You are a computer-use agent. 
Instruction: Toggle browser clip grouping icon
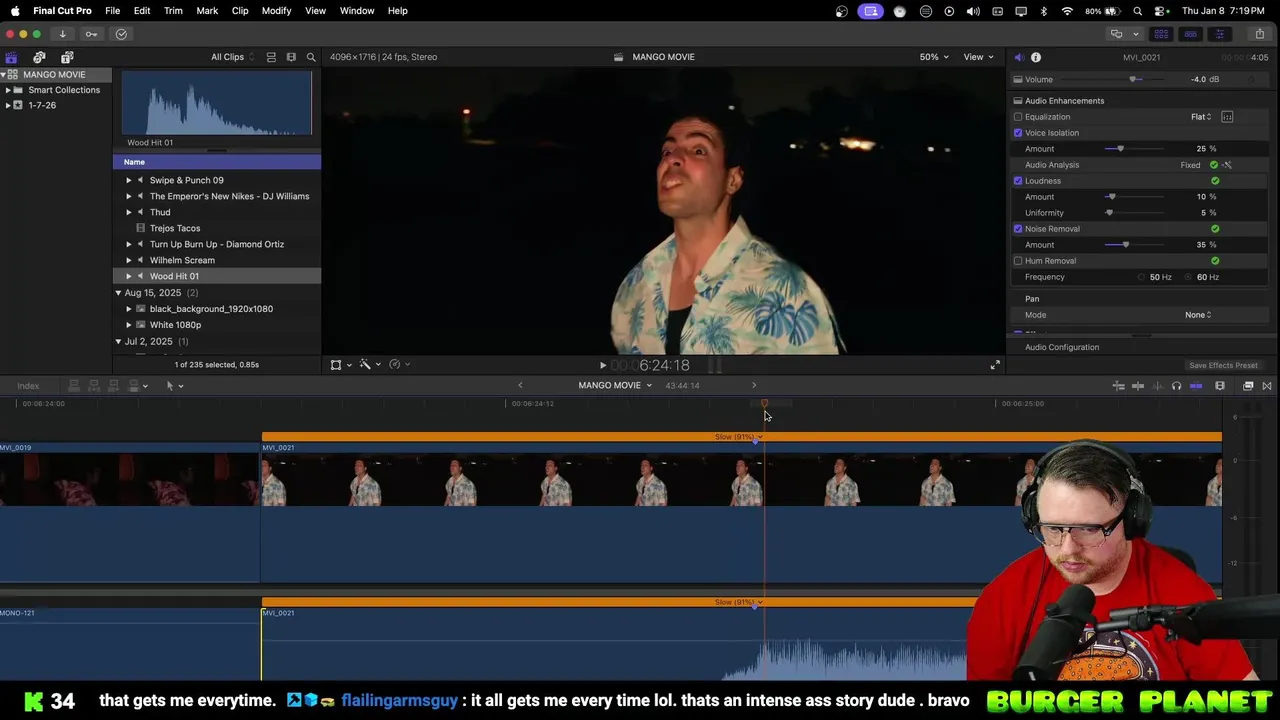(x=271, y=57)
